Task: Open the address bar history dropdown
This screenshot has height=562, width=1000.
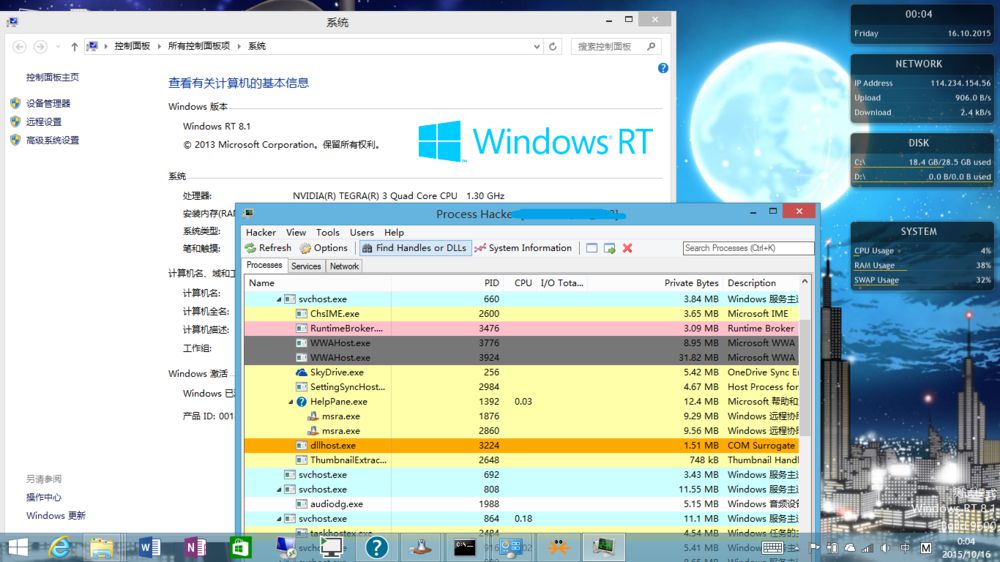Action: [536, 47]
